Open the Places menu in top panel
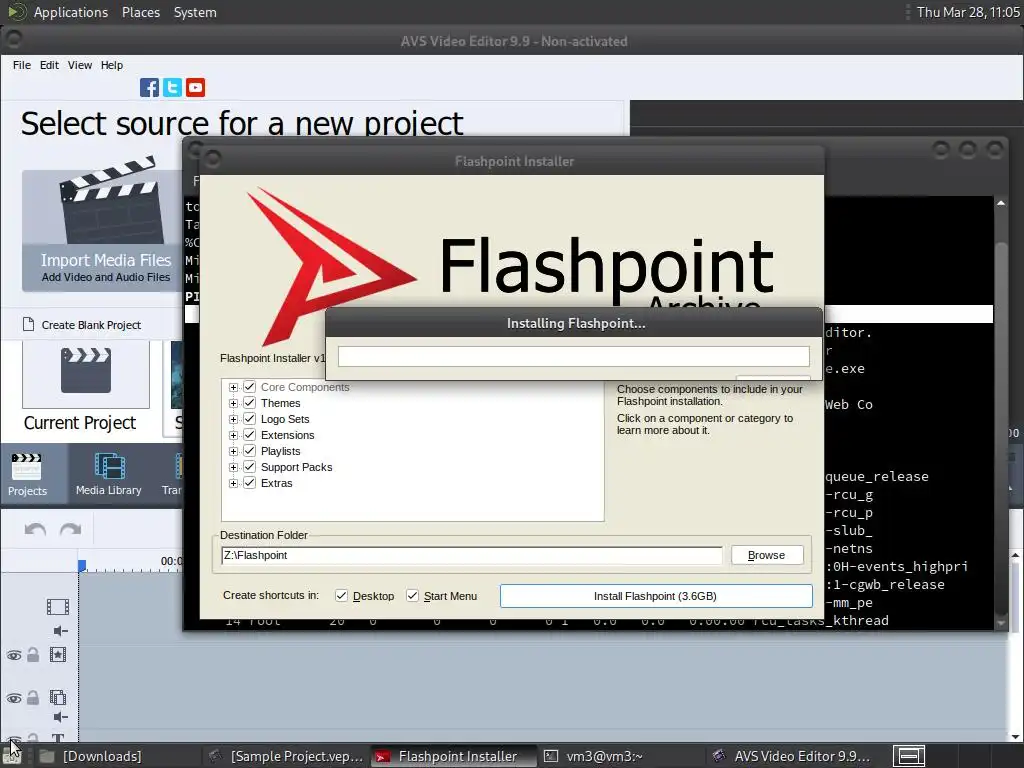The width and height of the screenshot is (1024, 768). click(140, 12)
